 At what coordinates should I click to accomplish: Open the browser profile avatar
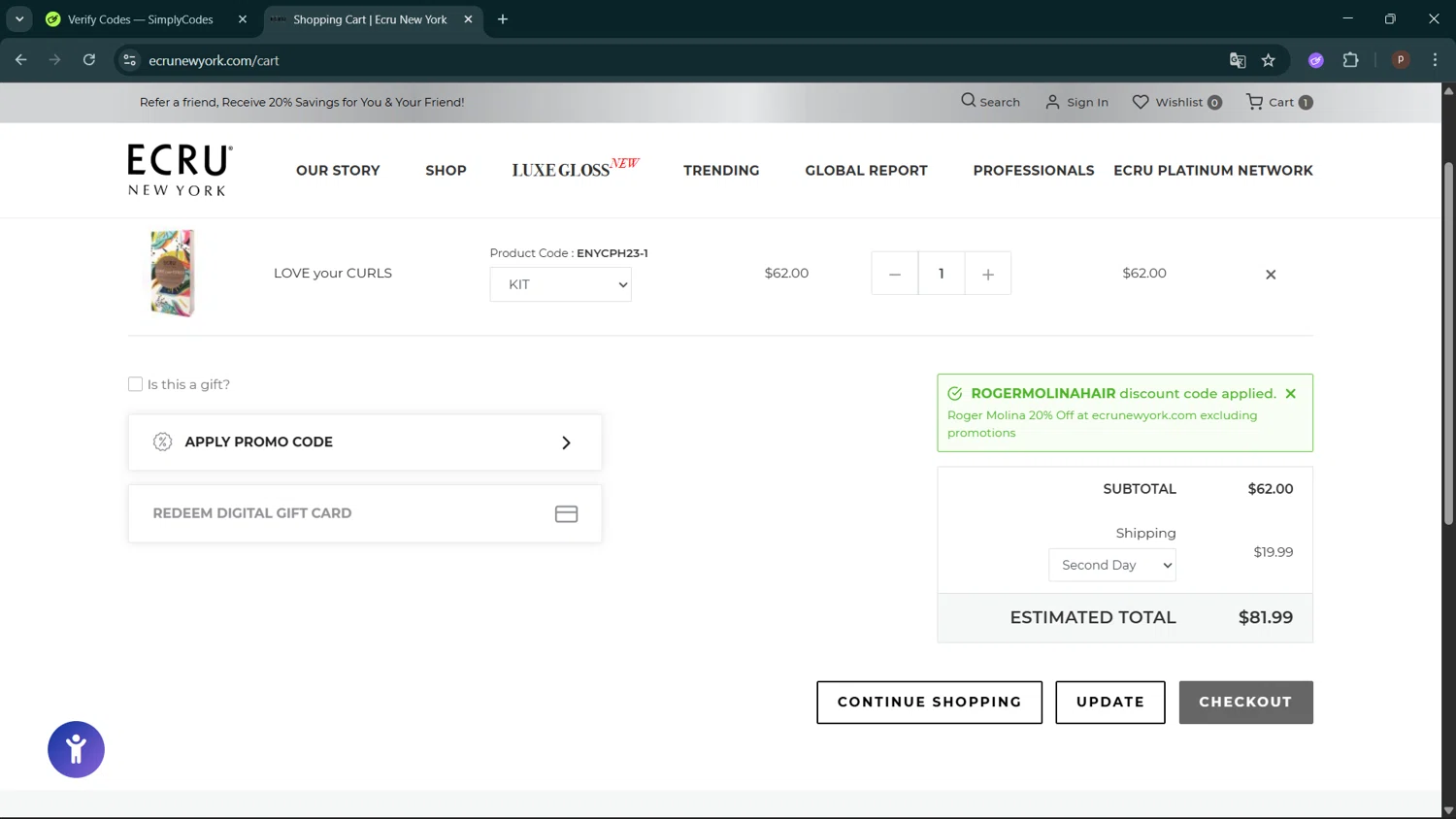click(1401, 60)
